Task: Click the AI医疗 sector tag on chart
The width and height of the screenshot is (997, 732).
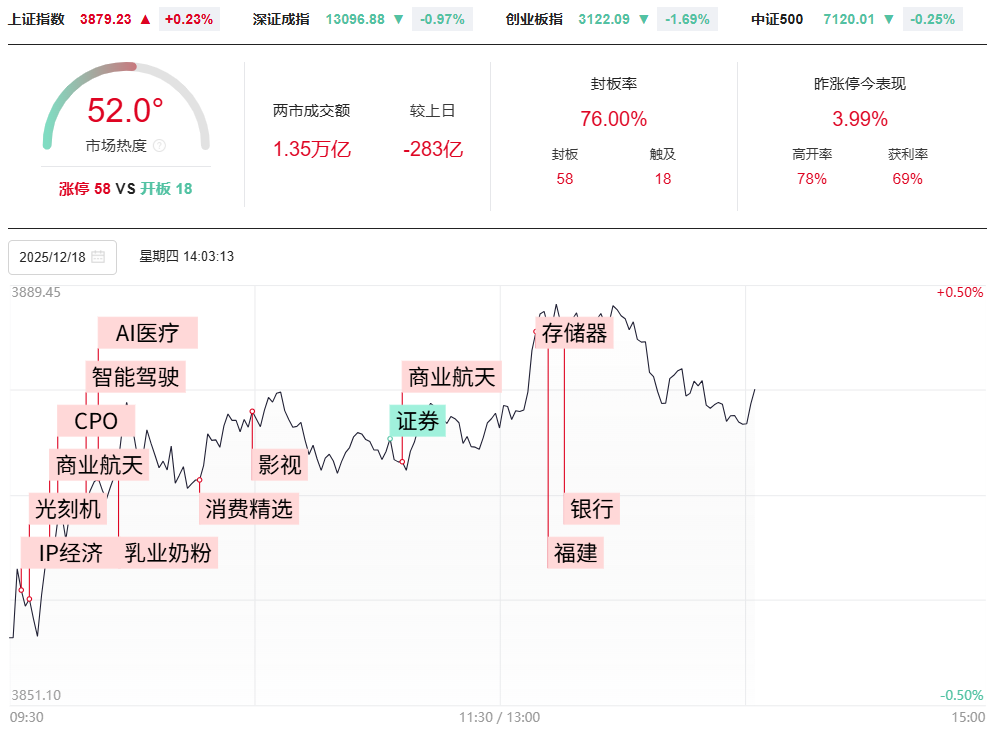Action: (x=147, y=333)
